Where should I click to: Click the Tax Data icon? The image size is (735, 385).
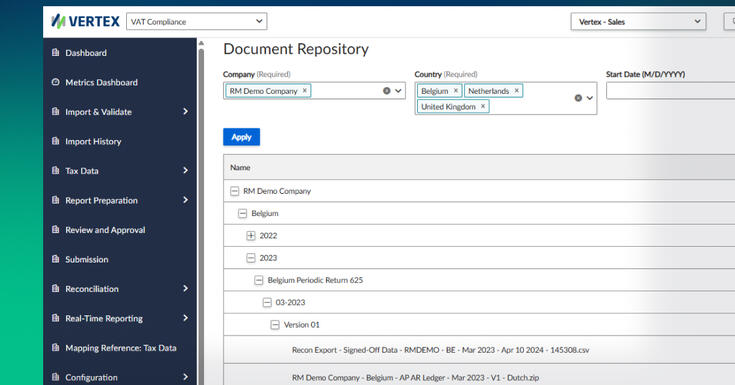click(x=56, y=171)
